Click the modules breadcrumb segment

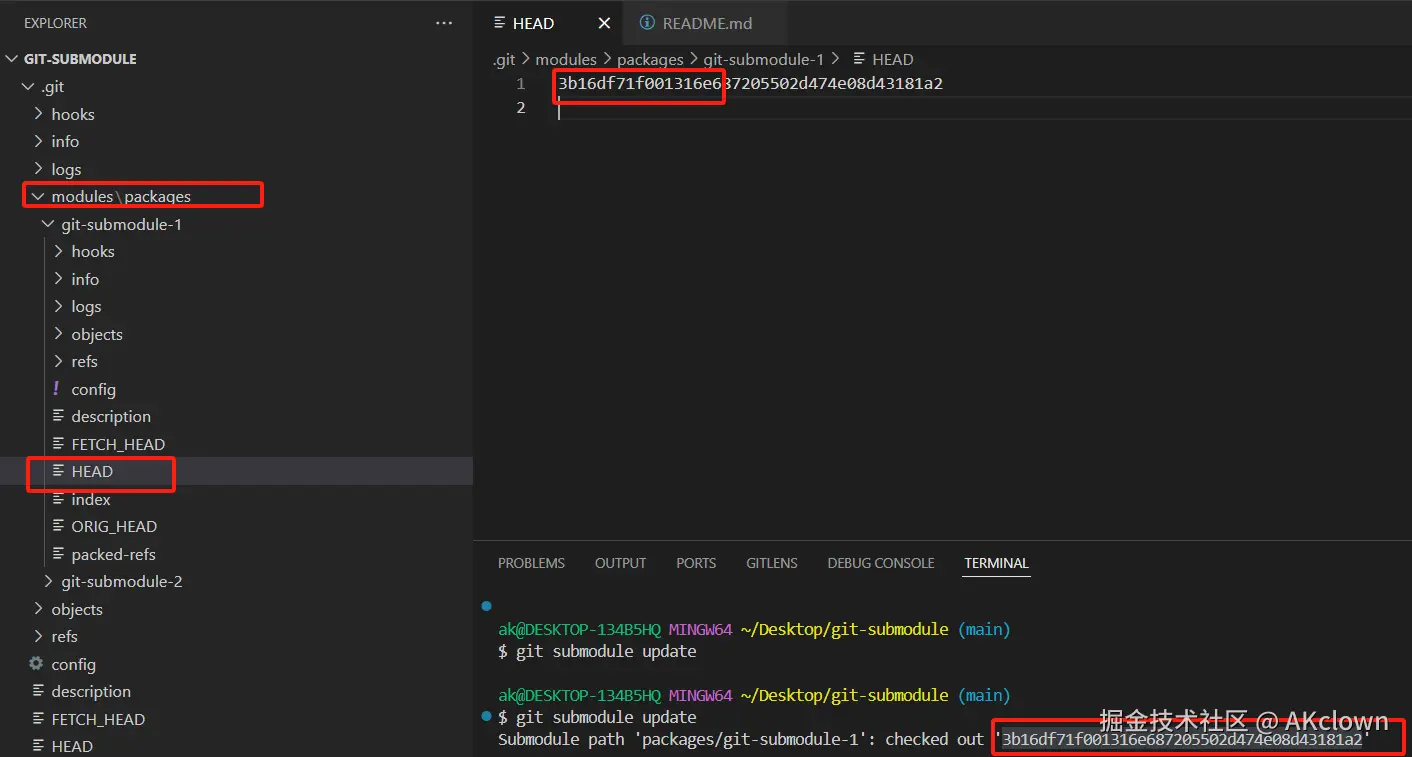tap(566, 59)
